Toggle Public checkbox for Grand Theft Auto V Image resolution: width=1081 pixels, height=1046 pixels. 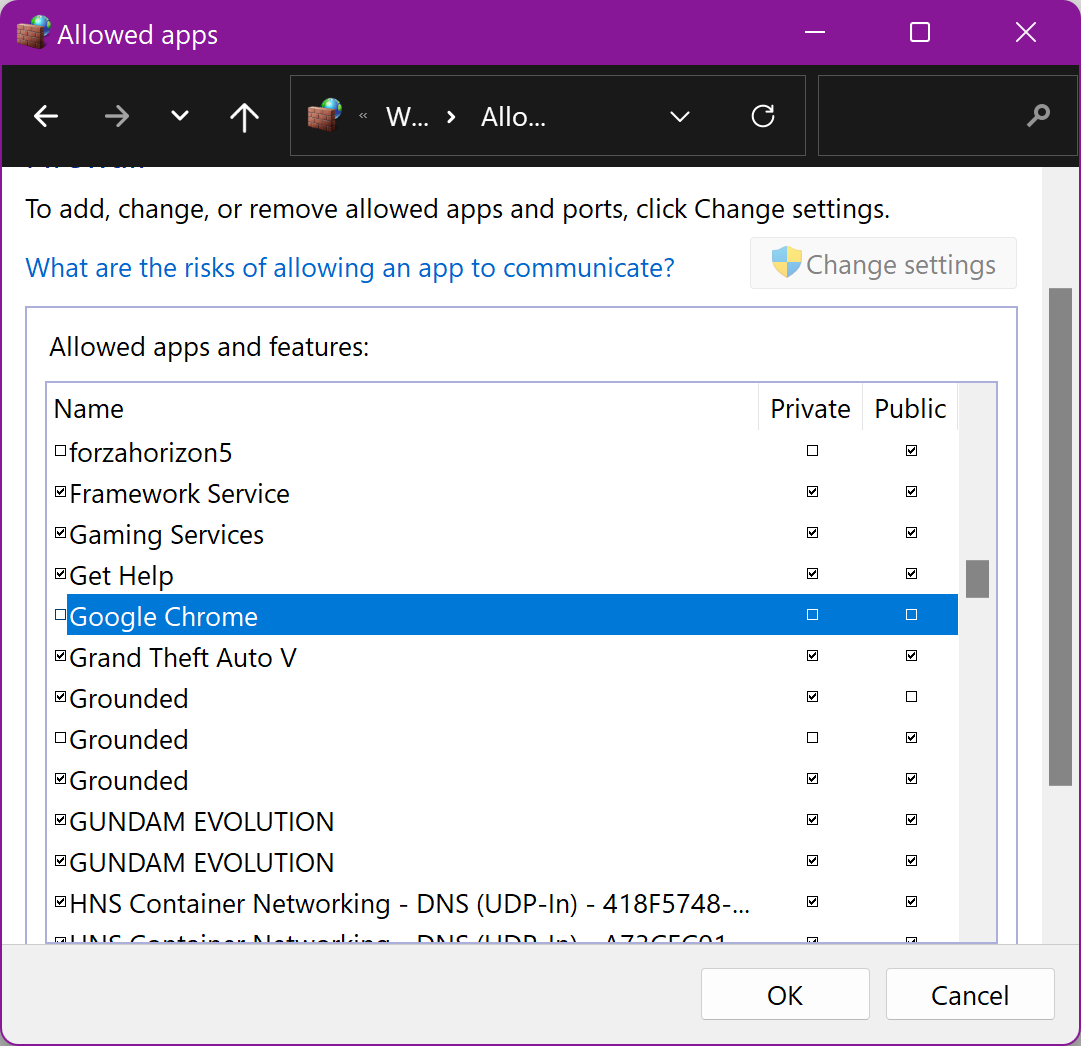(x=911, y=656)
